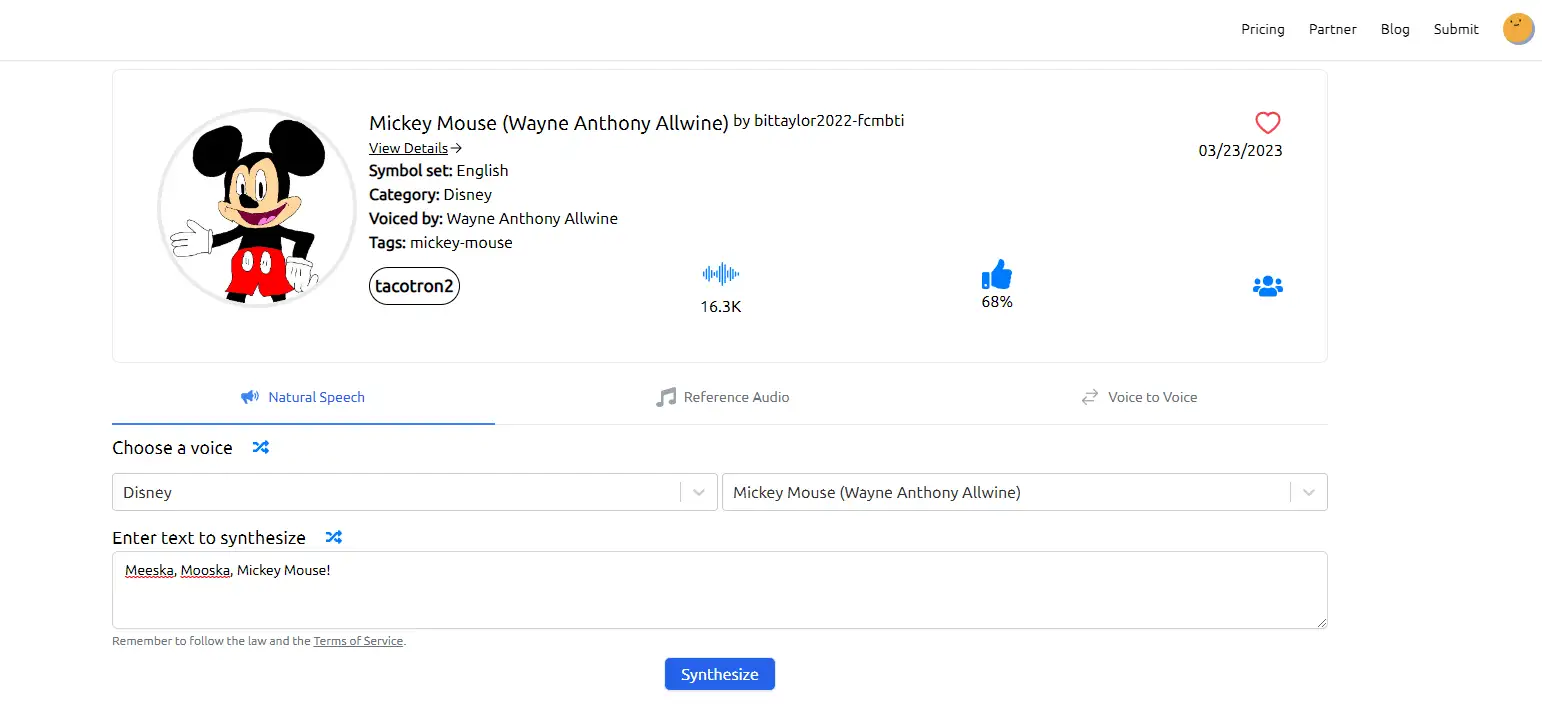1542x706 pixels.
Task: Click the 03/23/2023 date text
Action: pyautogui.click(x=1240, y=151)
